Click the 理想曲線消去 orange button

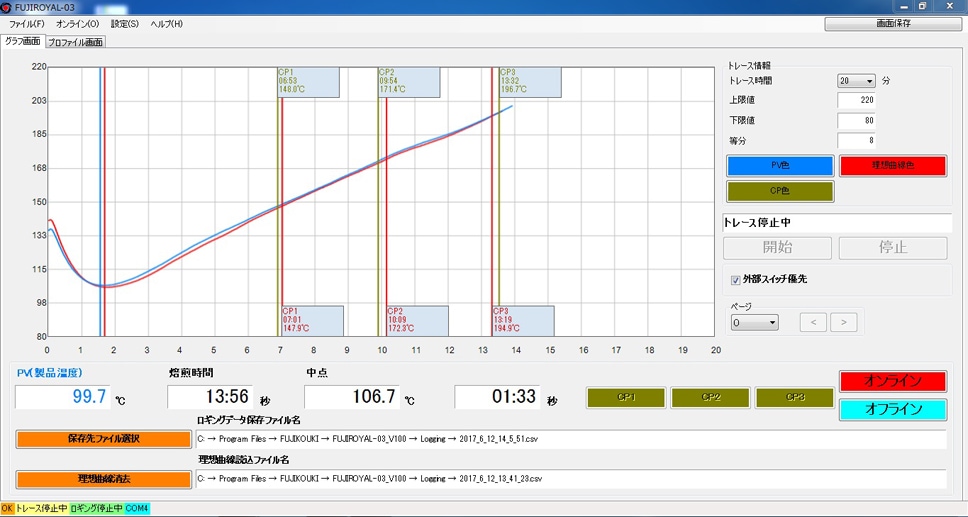(103, 479)
